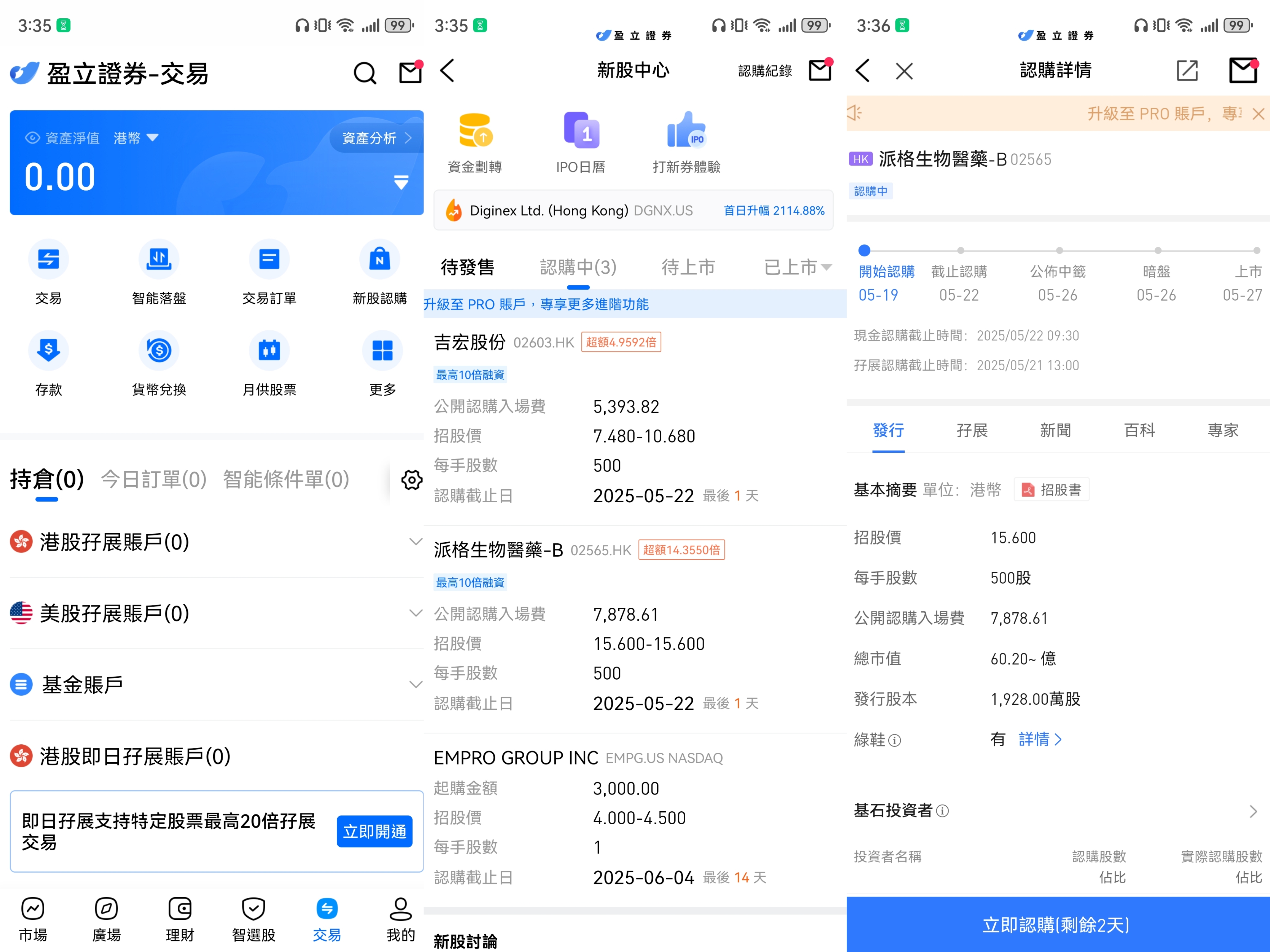1270x952 pixels.
Task: Open mail icon in 認購詳情 header
Action: coord(1244,71)
